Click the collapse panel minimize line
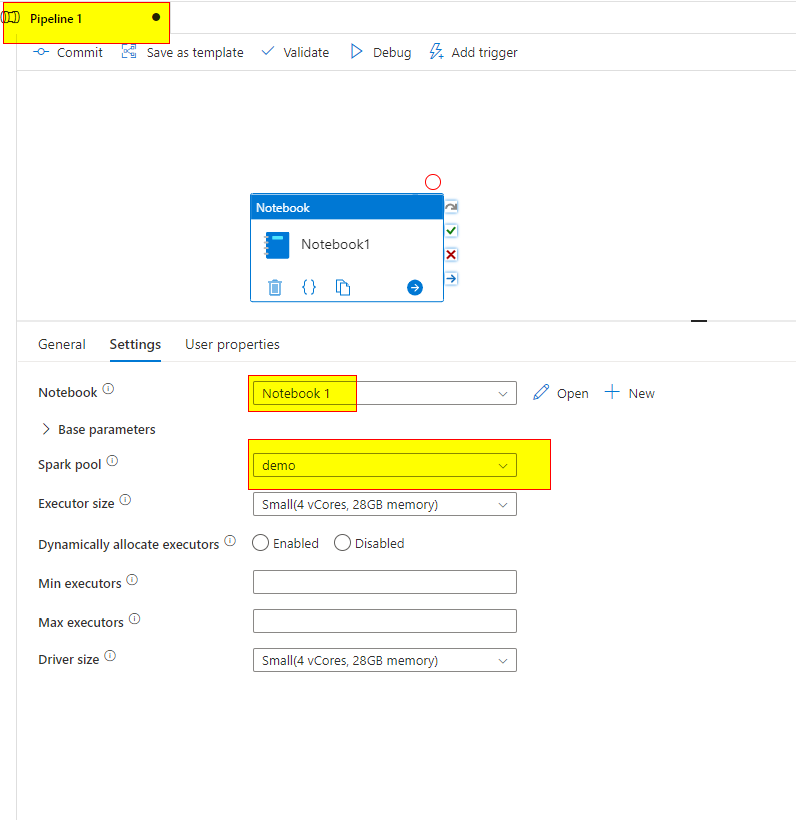The width and height of the screenshot is (796, 820). 699,321
